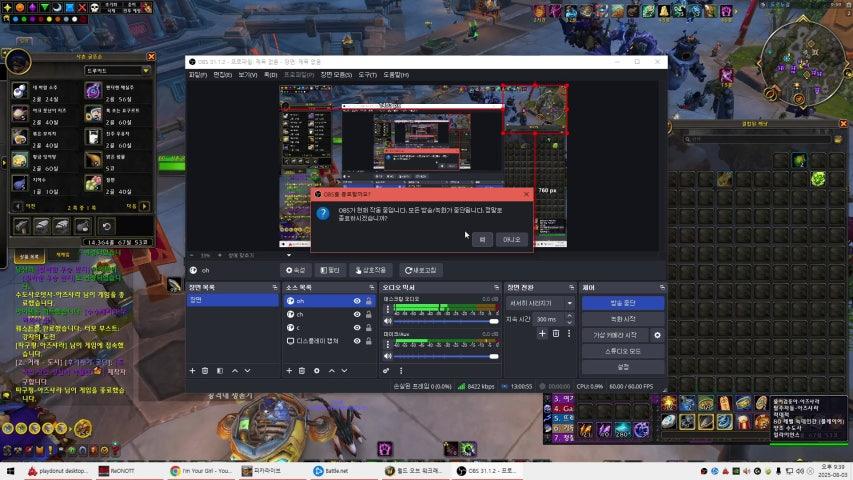Go to previous page in WoW merchant window
This screenshot has height=480, width=853.
(17, 206)
